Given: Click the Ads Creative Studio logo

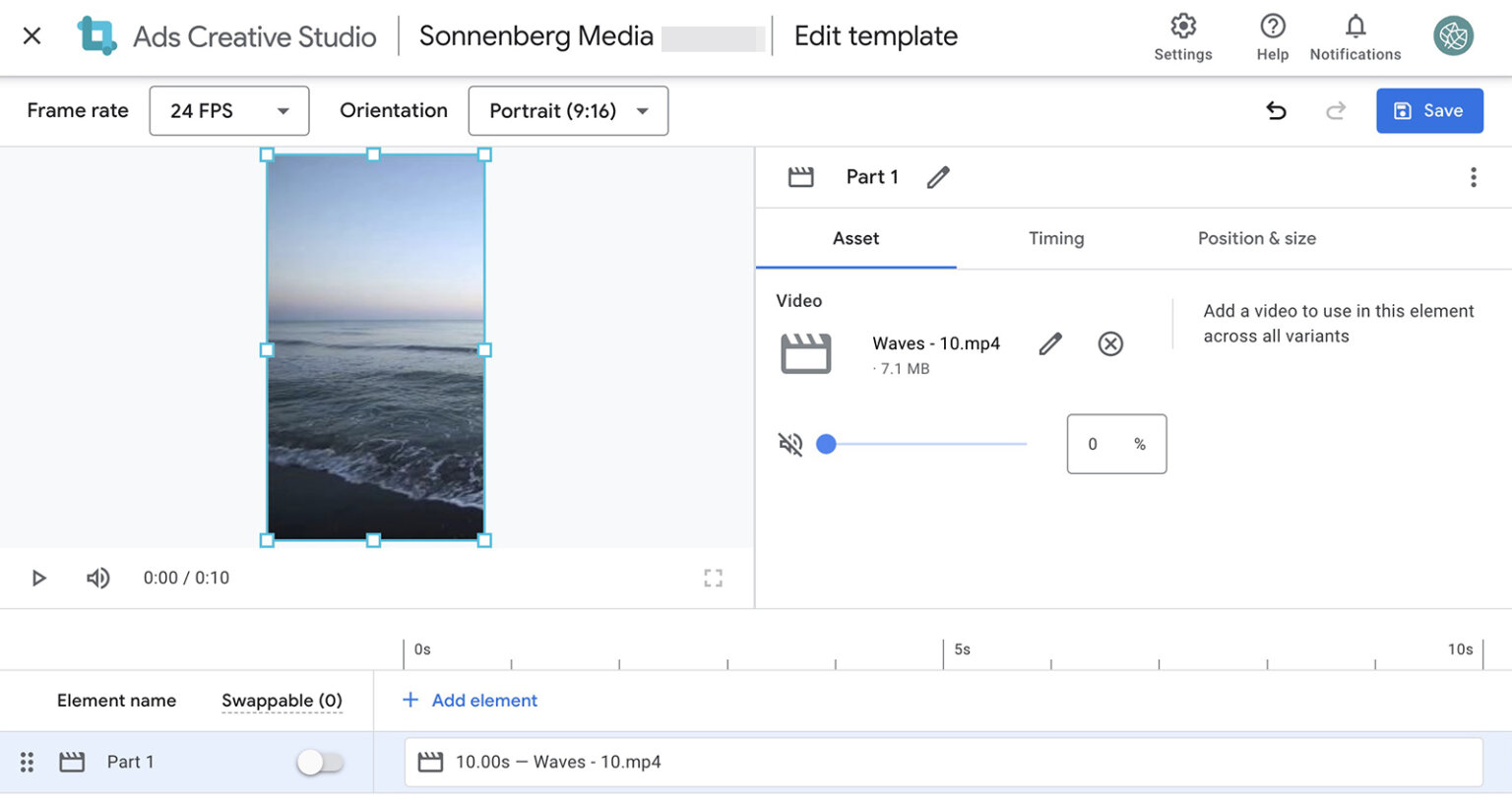Looking at the screenshot, I should coord(96,36).
